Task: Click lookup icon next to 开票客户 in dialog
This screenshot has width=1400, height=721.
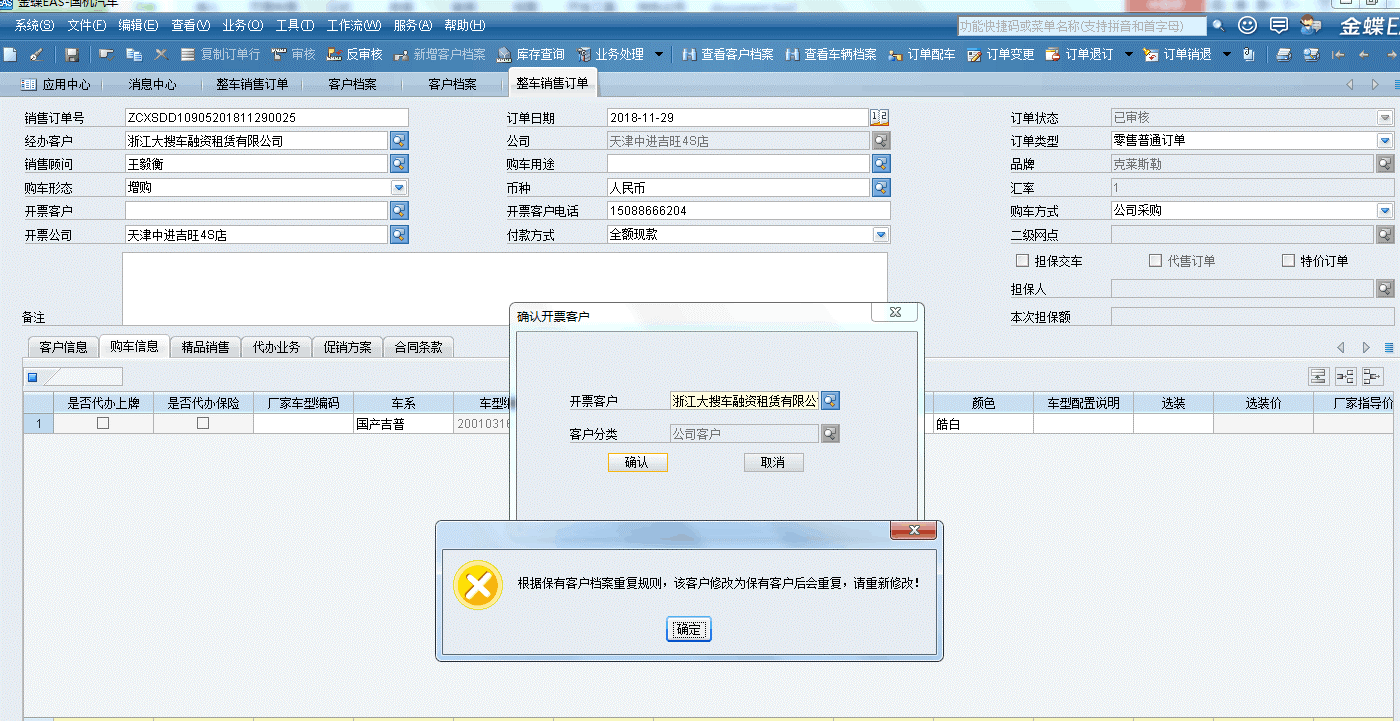Action: pos(830,401)
